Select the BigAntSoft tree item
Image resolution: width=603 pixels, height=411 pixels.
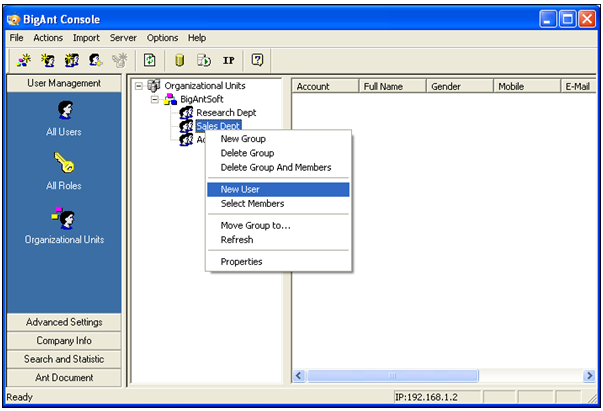click(202, 99)
